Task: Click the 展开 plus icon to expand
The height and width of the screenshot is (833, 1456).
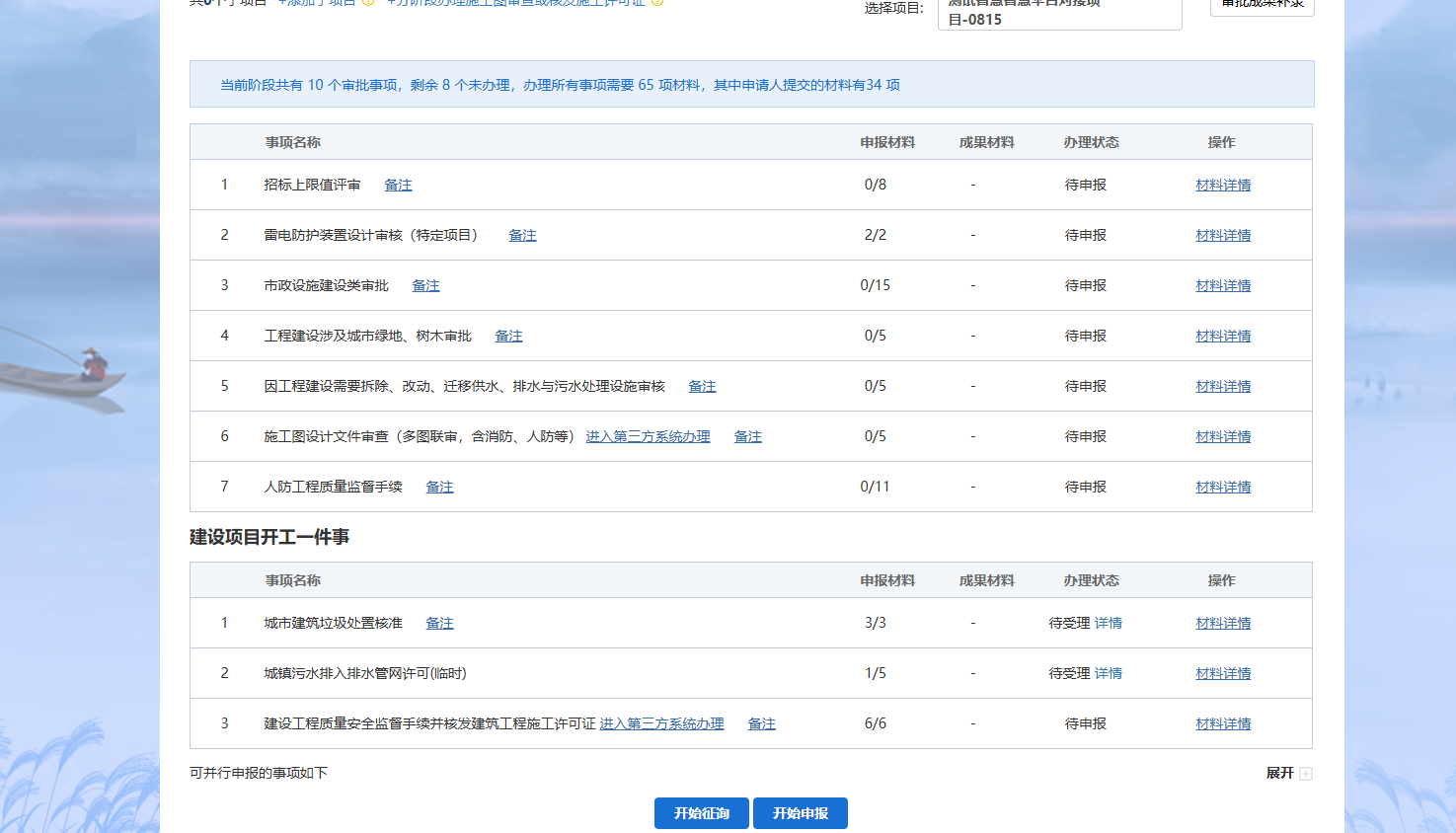Action: pyautogui.click(x=1306, y=774)
